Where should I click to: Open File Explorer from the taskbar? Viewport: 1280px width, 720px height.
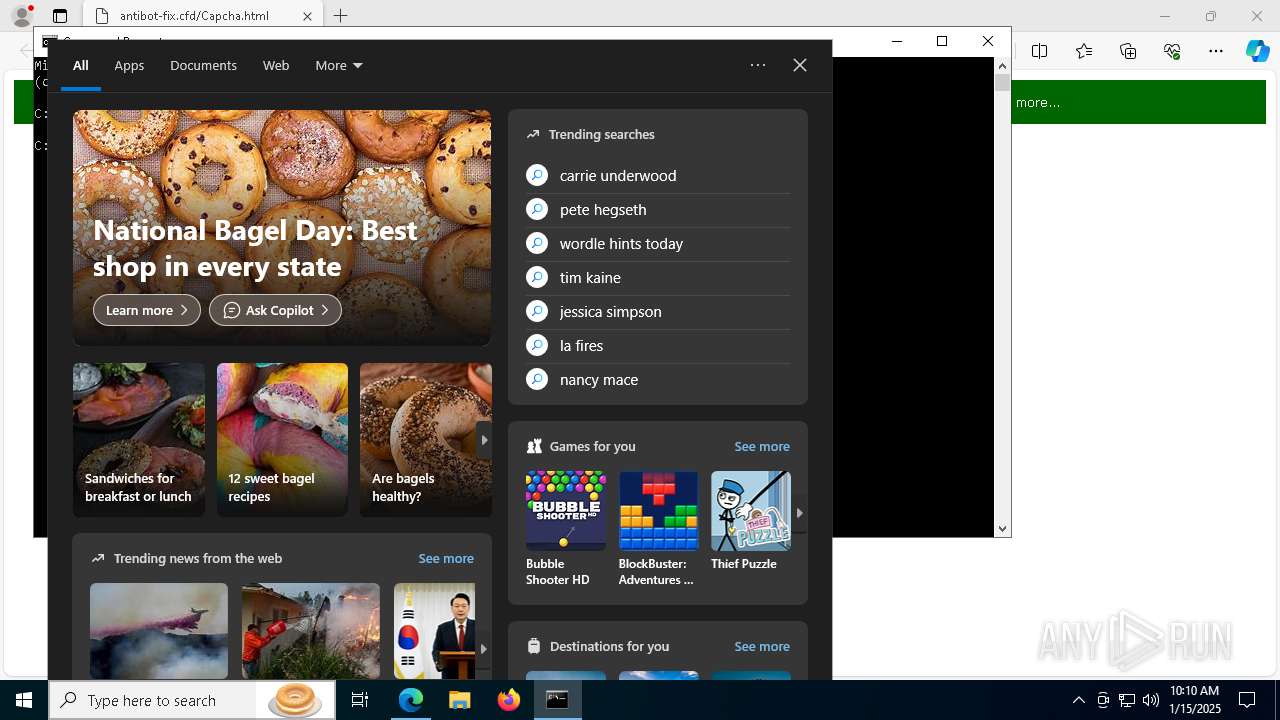[460, 701]
